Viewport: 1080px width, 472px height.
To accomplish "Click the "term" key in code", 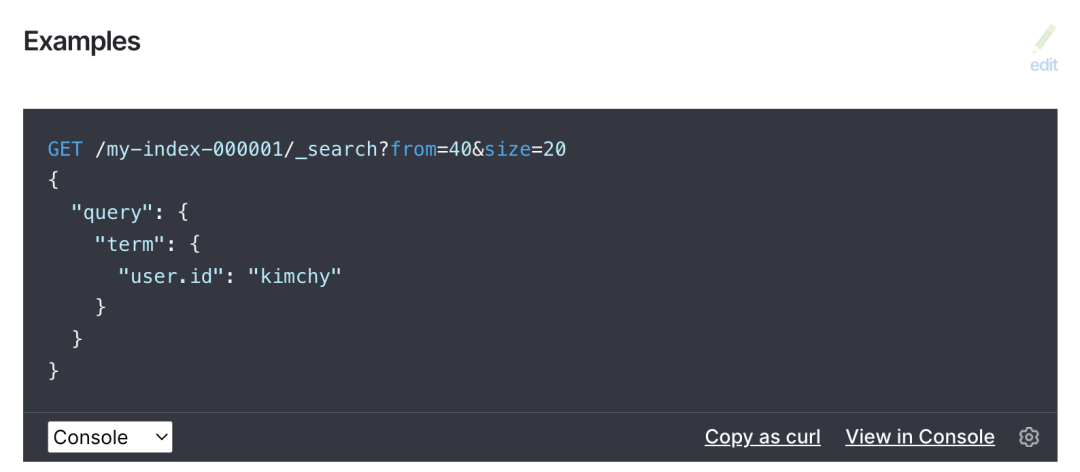I will [129, 245].
